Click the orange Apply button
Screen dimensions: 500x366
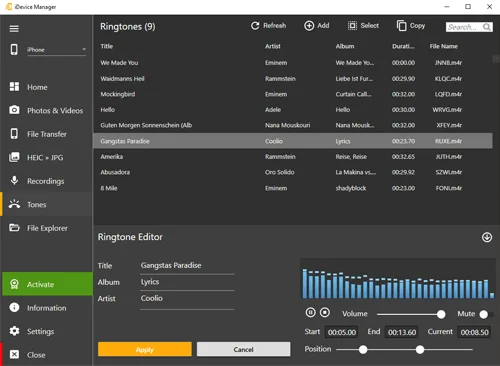click(145, 349)
